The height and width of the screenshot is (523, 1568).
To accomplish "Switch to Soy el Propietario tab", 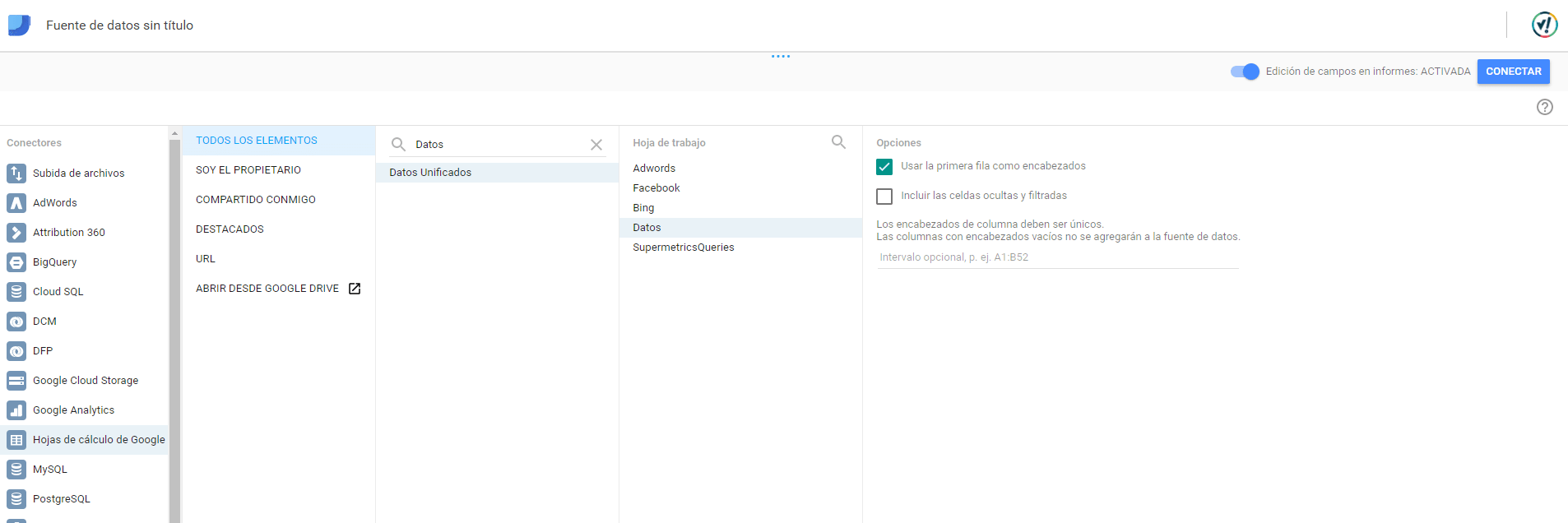I will click(248, 170).
